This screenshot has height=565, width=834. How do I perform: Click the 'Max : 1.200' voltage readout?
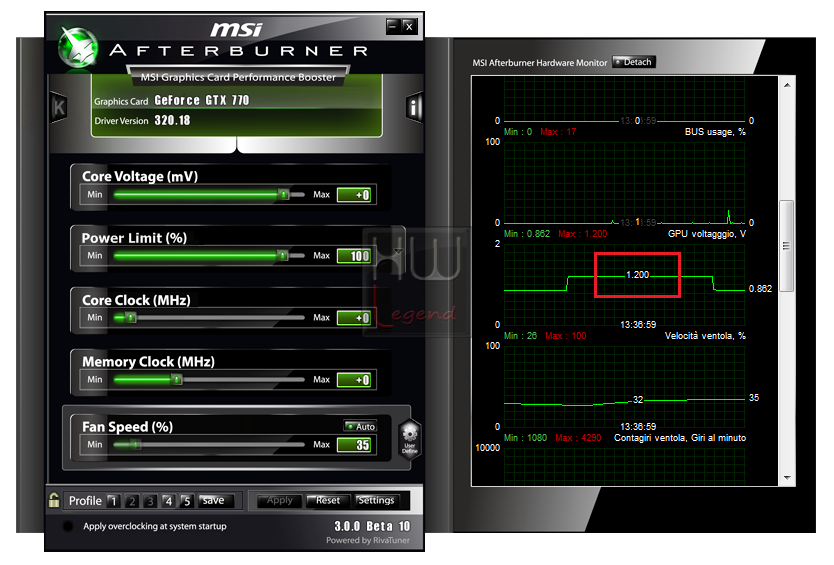[x=582, y=234]
